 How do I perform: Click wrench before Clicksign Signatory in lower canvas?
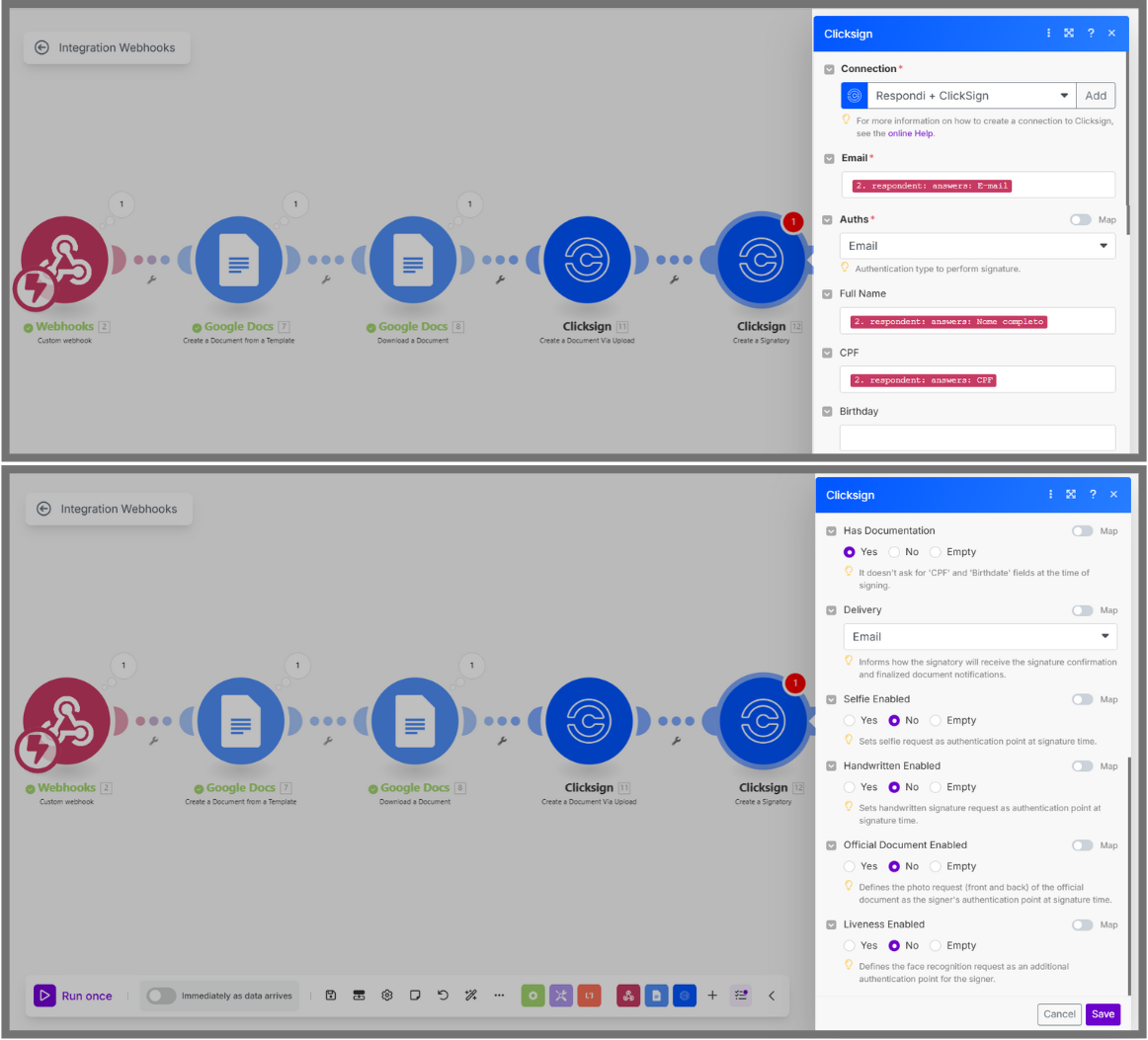pyautogui.click(x=676, y=741)
